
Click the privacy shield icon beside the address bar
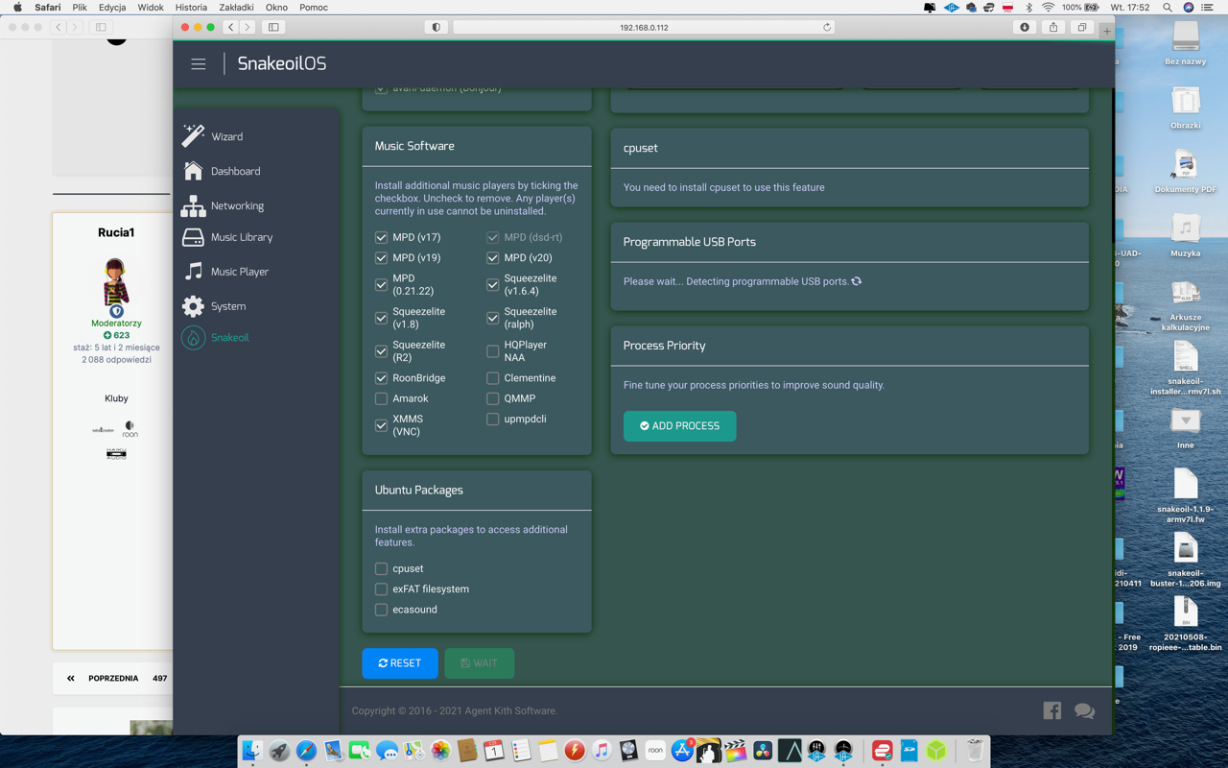click(x=436, y=27)
